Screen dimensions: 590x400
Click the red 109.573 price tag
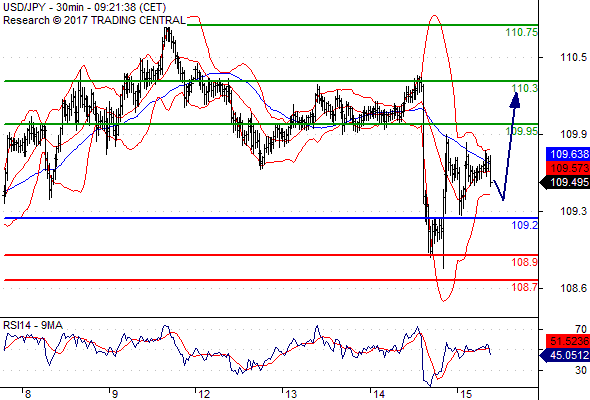568,168
